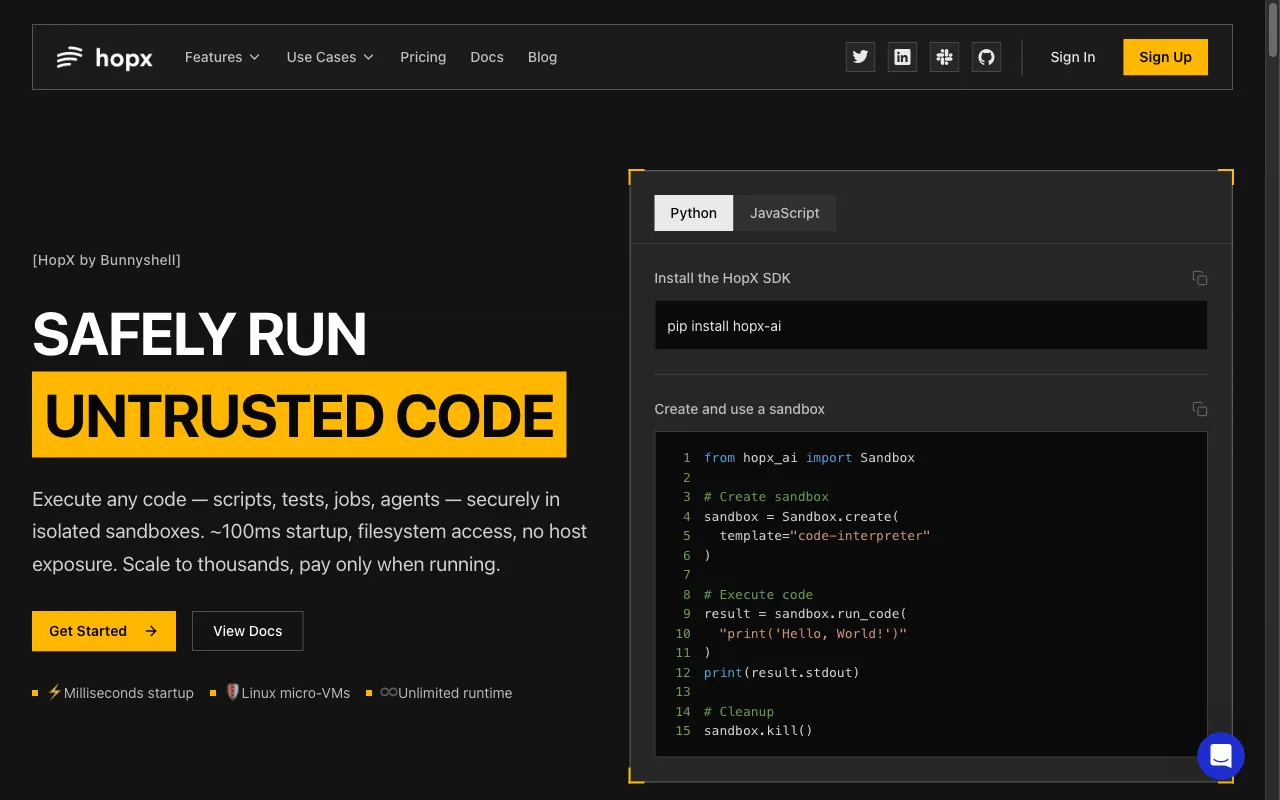Click the infinity icon beside Unlimited runtime
Screen dimensions: 1280x800
pyautogui.click(x=389, y=692)
